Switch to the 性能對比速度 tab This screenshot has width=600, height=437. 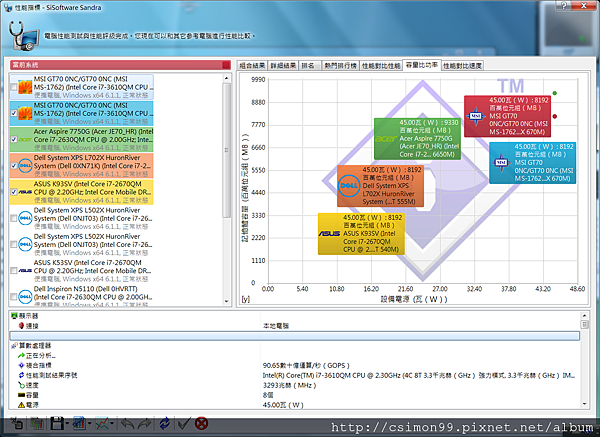point(462,66)
